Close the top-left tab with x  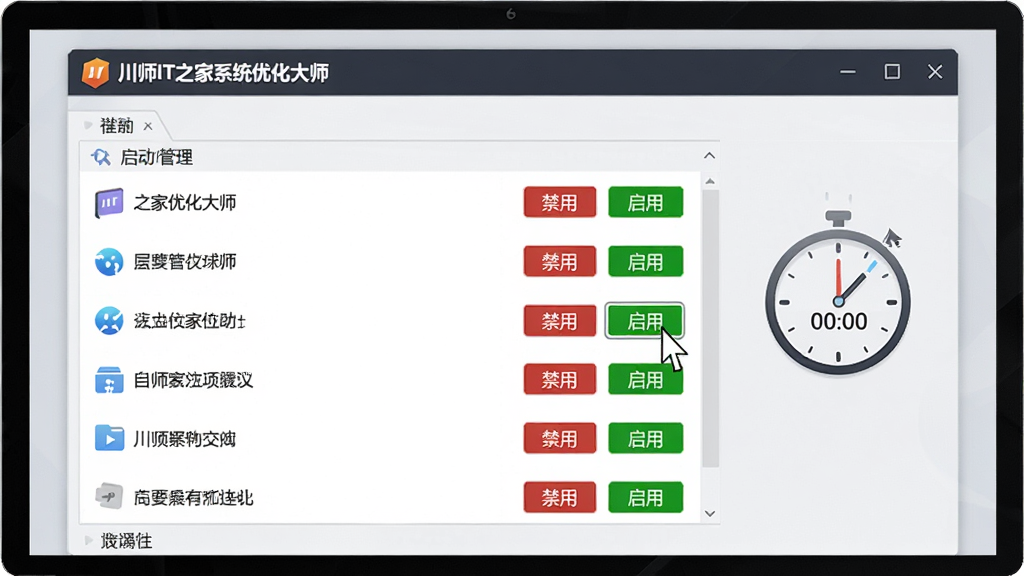(148, 126)
